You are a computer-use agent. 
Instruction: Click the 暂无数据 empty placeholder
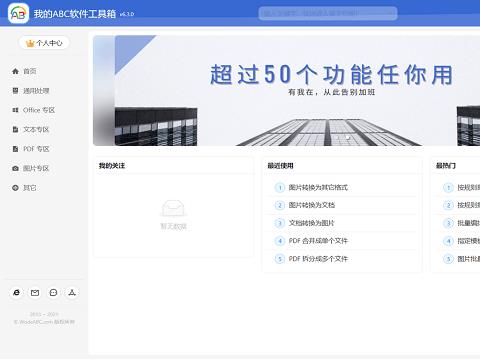coord(173,214)
